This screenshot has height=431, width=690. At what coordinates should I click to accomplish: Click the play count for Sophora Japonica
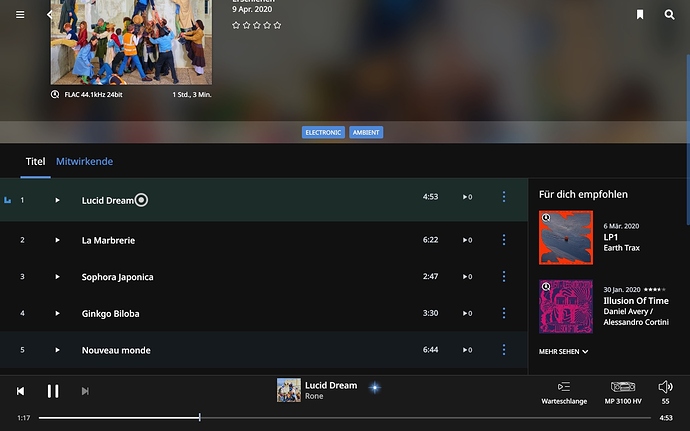tap(467, 276)
